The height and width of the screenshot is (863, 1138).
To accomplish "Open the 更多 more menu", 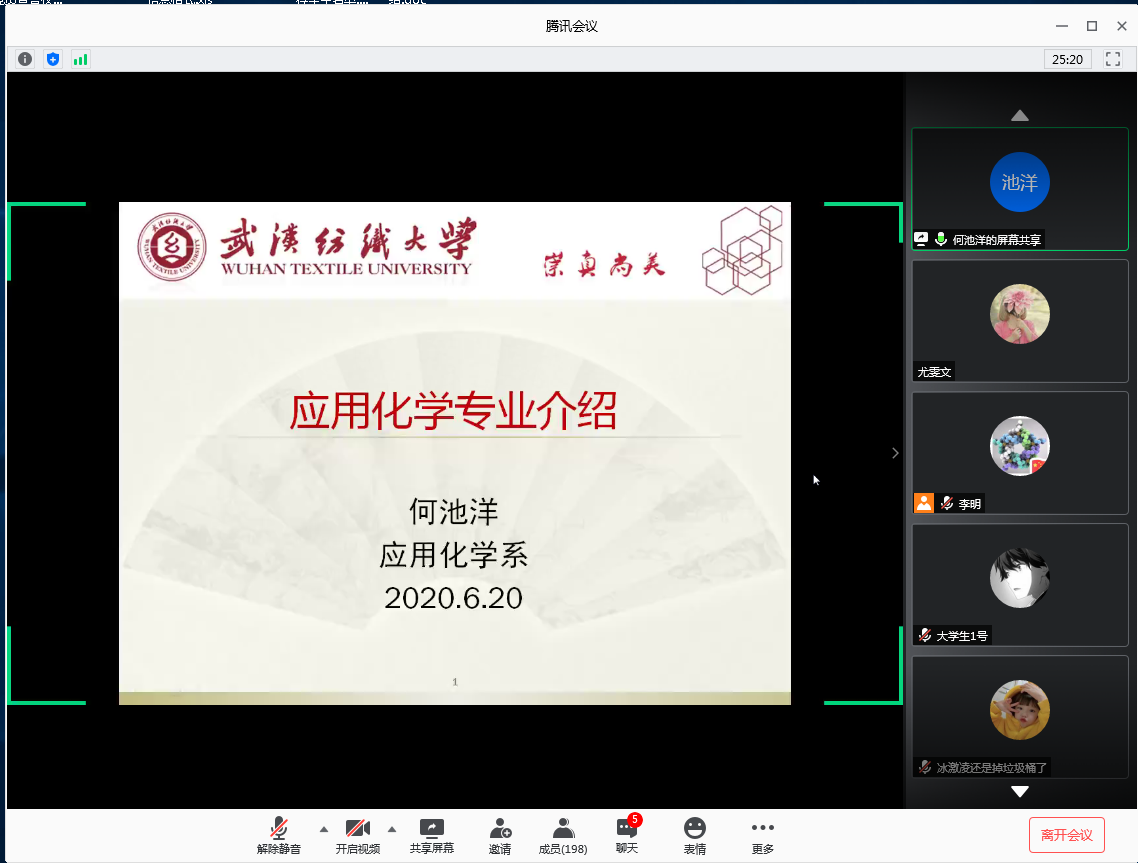I will [x=762, y=835].
